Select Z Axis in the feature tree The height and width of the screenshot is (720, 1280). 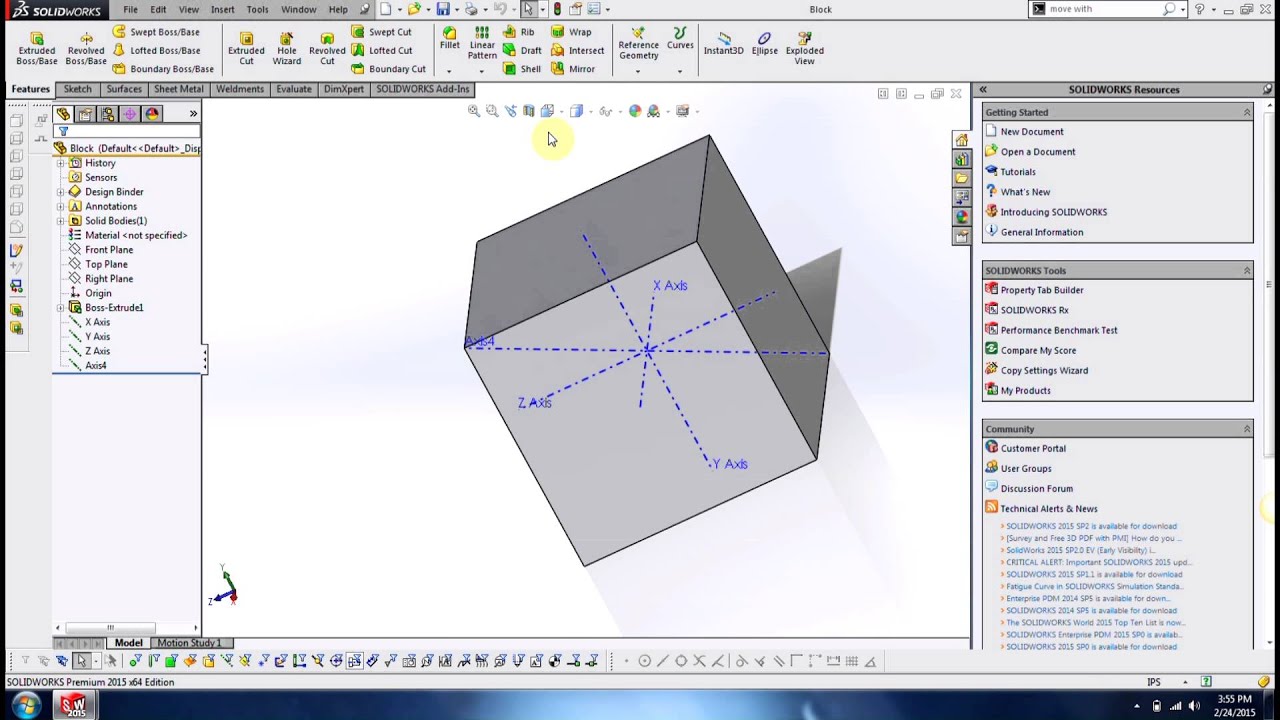98,351
